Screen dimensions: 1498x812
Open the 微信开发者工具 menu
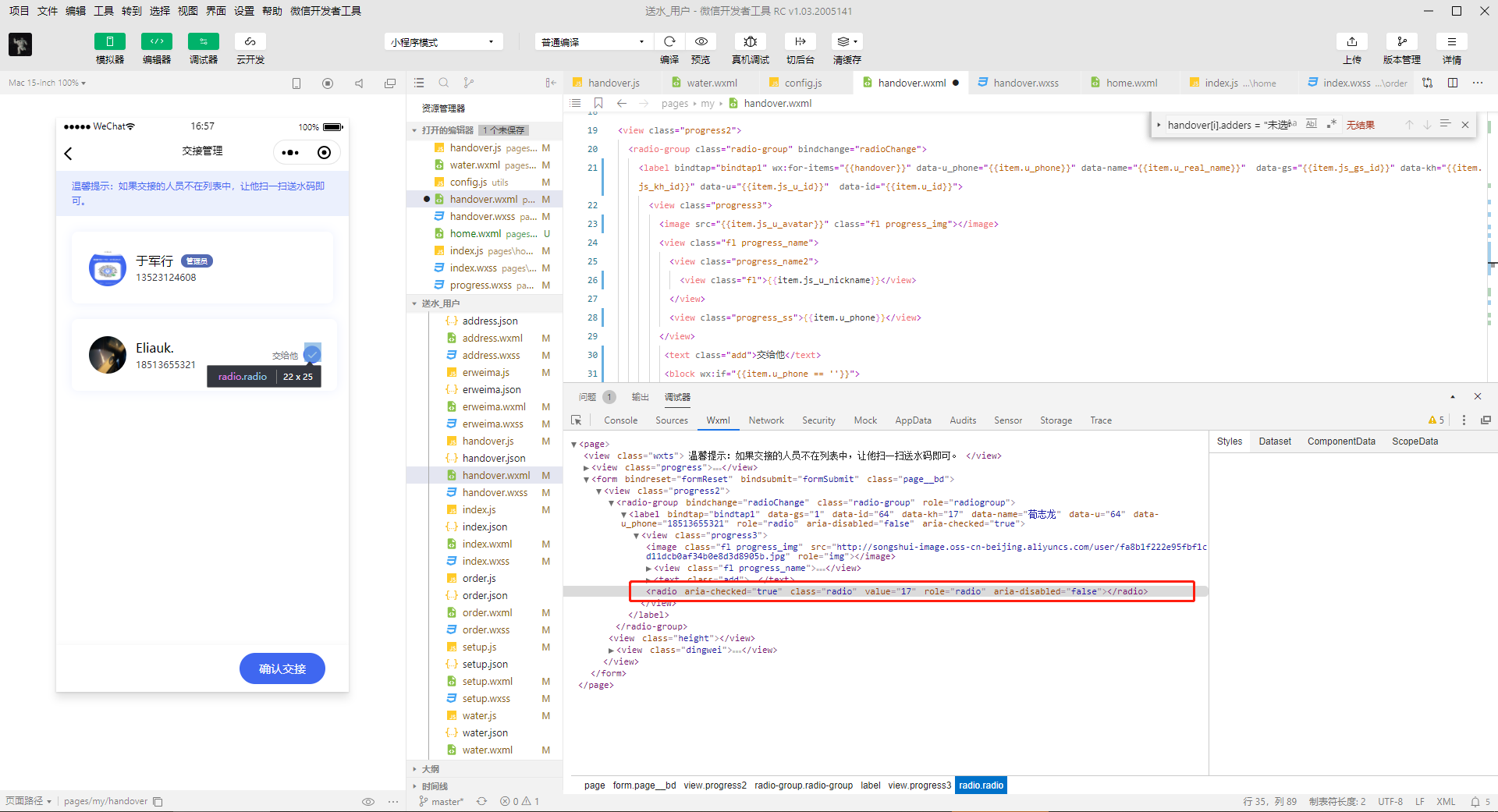pyautogui.click(x=325, y=11)
